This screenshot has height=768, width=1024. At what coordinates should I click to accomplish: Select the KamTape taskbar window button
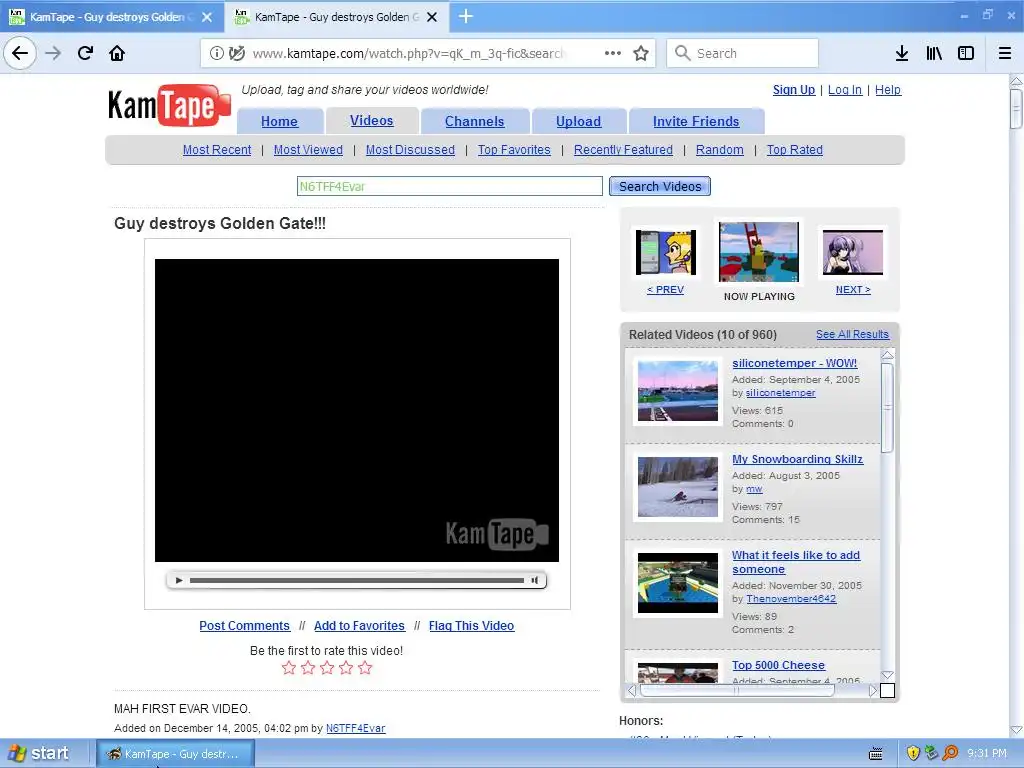coord(175,754)
